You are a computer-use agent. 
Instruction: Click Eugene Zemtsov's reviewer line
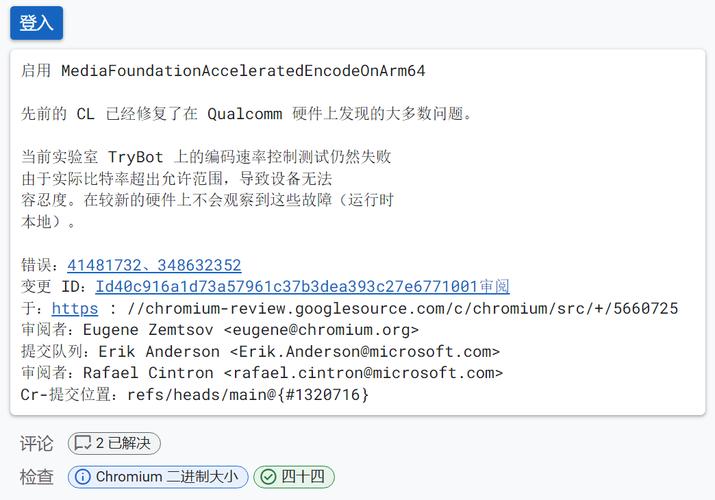click(220, 330)
